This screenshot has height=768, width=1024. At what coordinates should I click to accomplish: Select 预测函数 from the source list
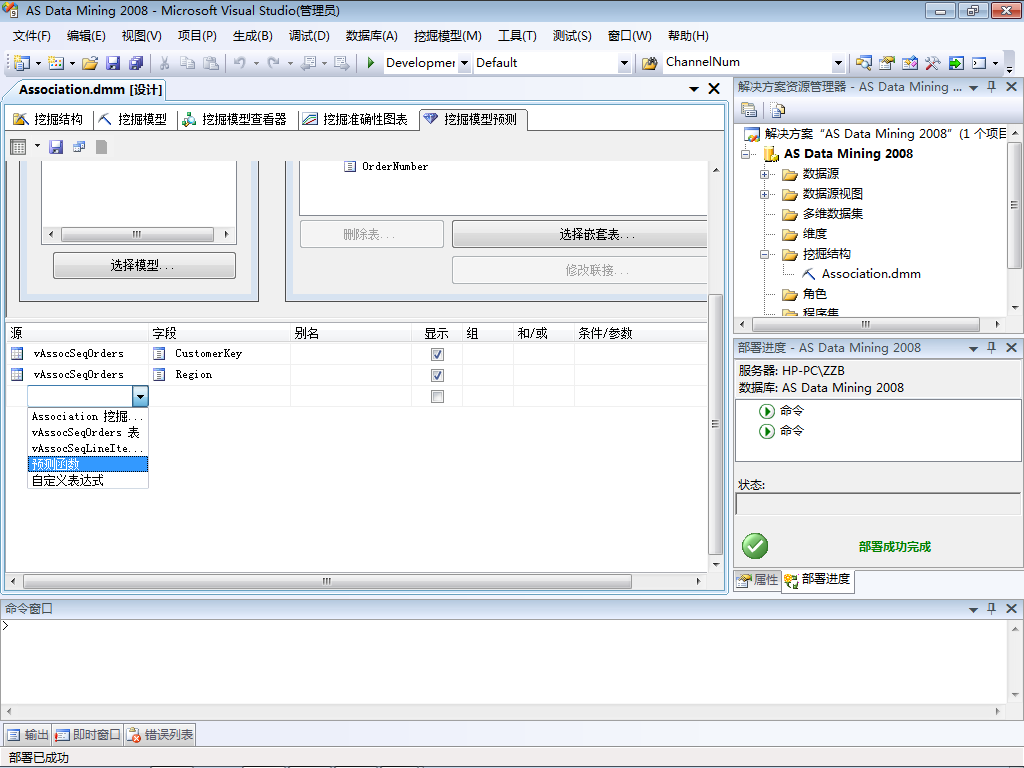(x=88, y=464)
